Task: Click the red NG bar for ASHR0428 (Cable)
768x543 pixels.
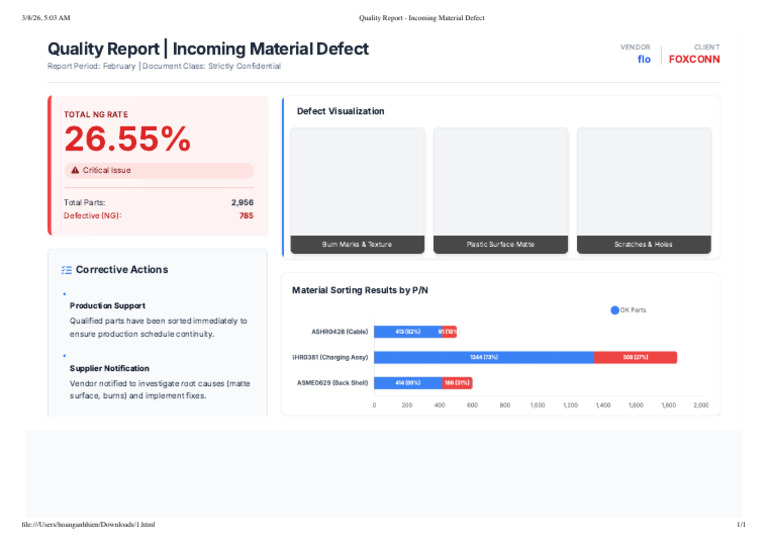Action: tap(449, 332)
